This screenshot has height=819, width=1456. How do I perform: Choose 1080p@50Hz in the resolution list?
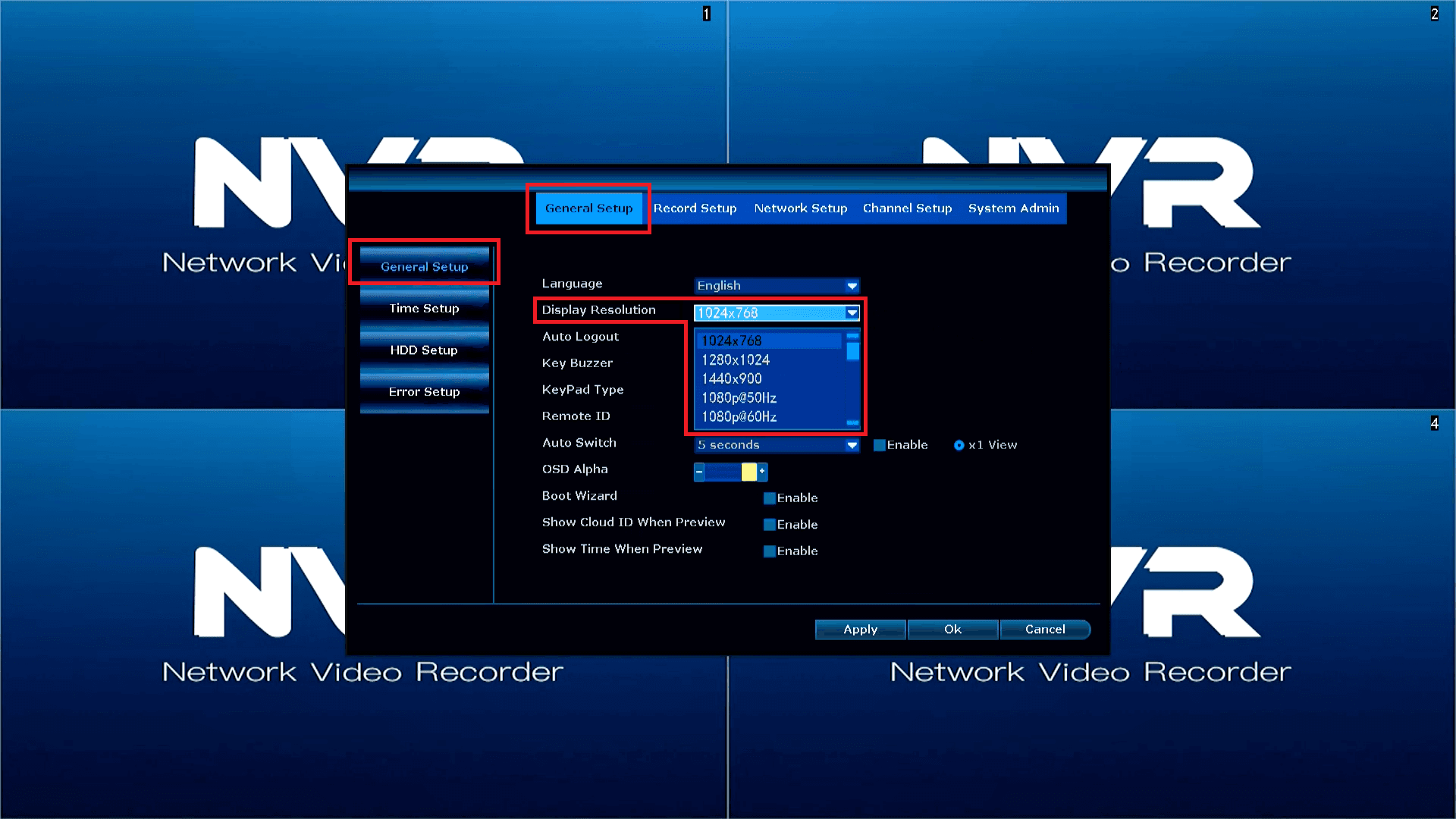tap(768, 397)
